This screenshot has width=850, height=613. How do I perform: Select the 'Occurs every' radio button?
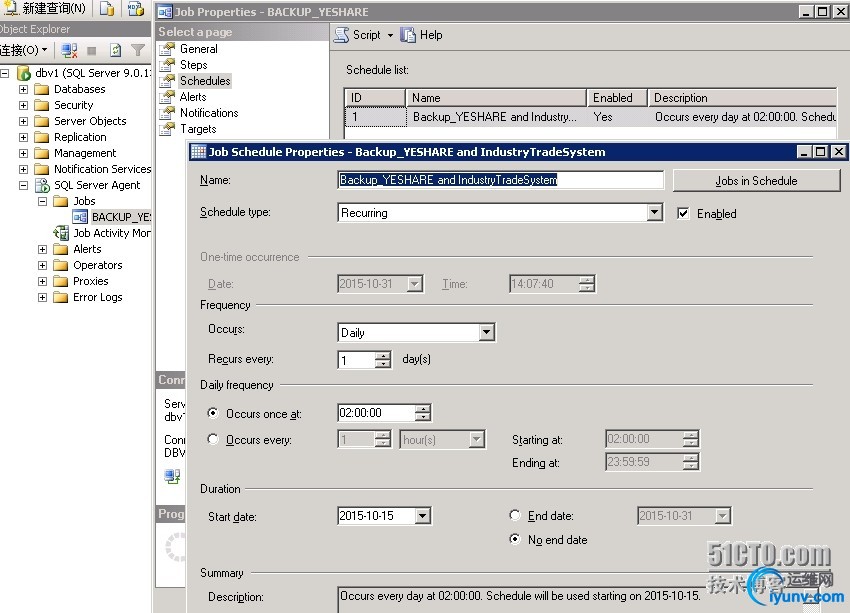213,439
